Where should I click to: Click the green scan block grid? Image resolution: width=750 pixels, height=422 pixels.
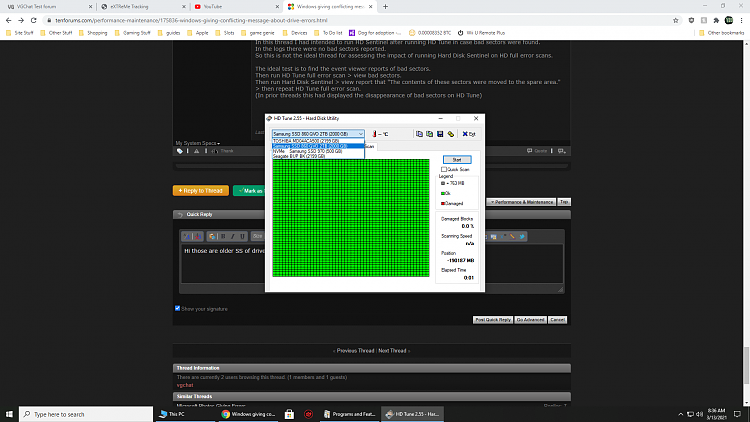(x=351, y=218)
